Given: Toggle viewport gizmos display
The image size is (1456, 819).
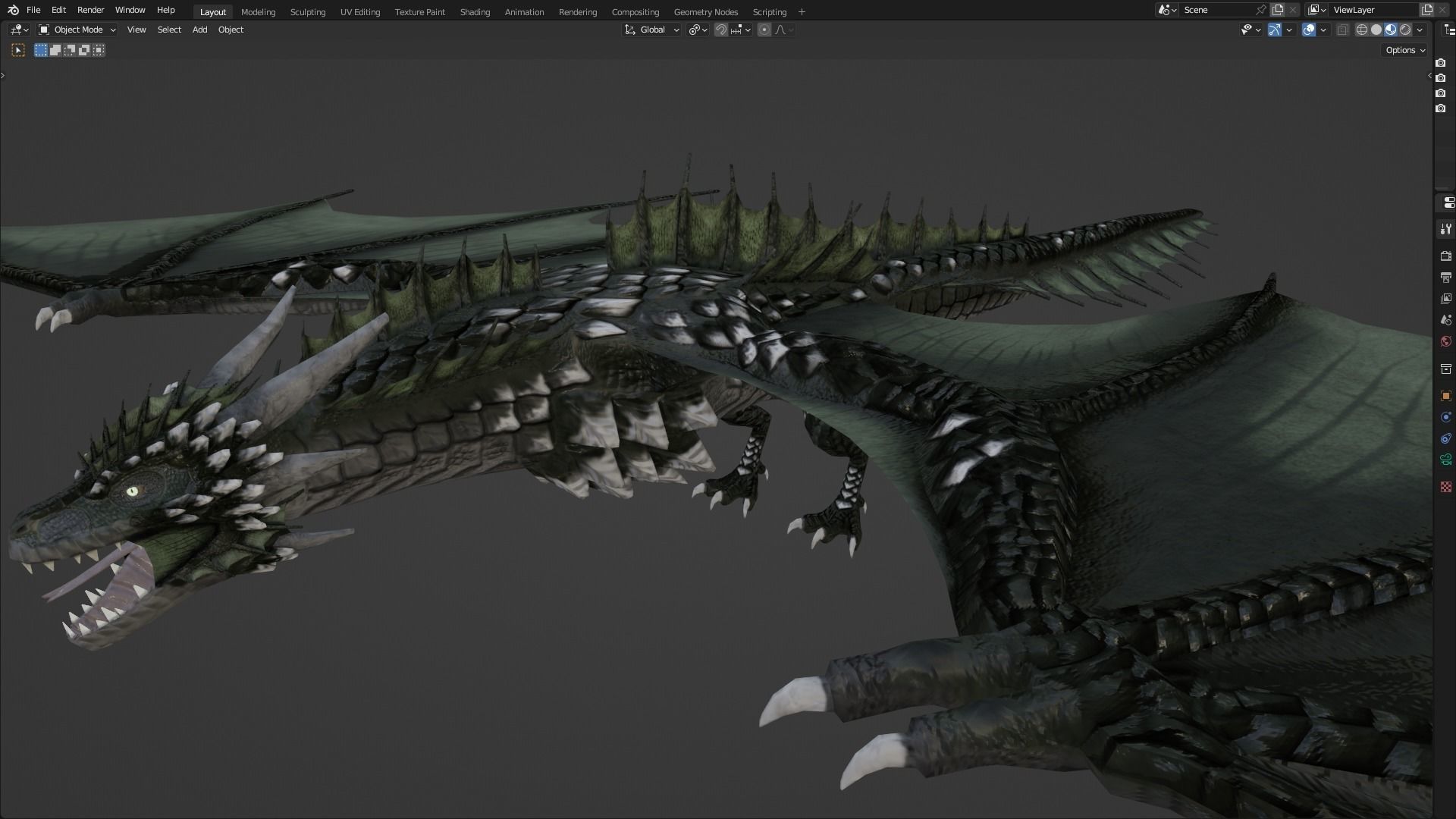Looking at the screenshot, I should click(1275, 30).
